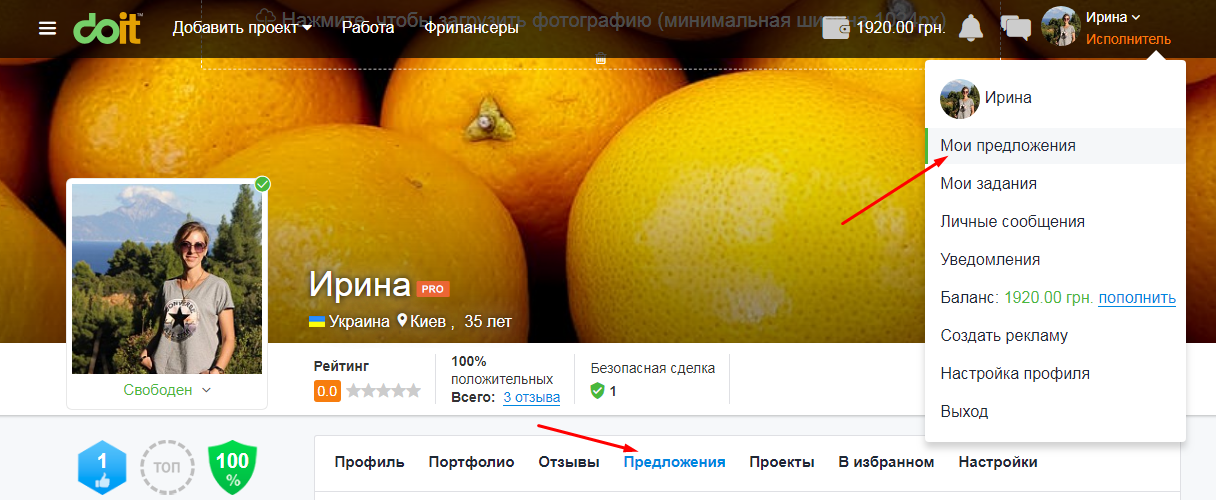Open the wallet balance icon
1216x500 pixels.
pos(836,28)
